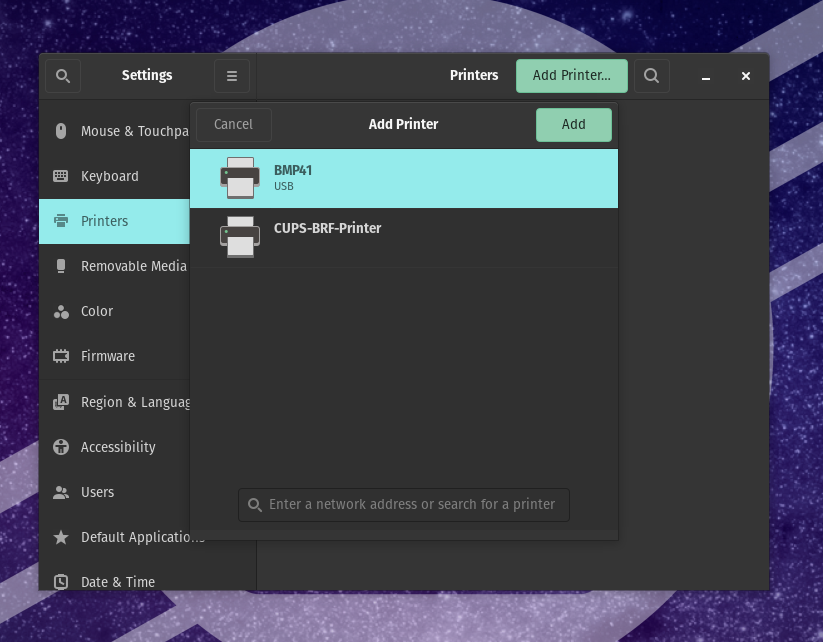
Task: Click the BMP41 printer thumbnail image
Action: [x=240, y=178]
